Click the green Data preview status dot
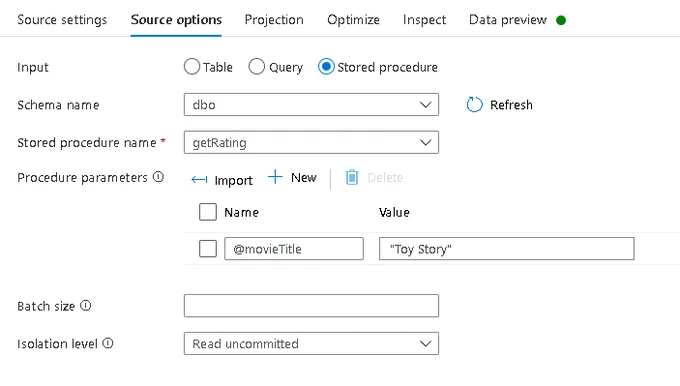 click(x=561, y=20)
